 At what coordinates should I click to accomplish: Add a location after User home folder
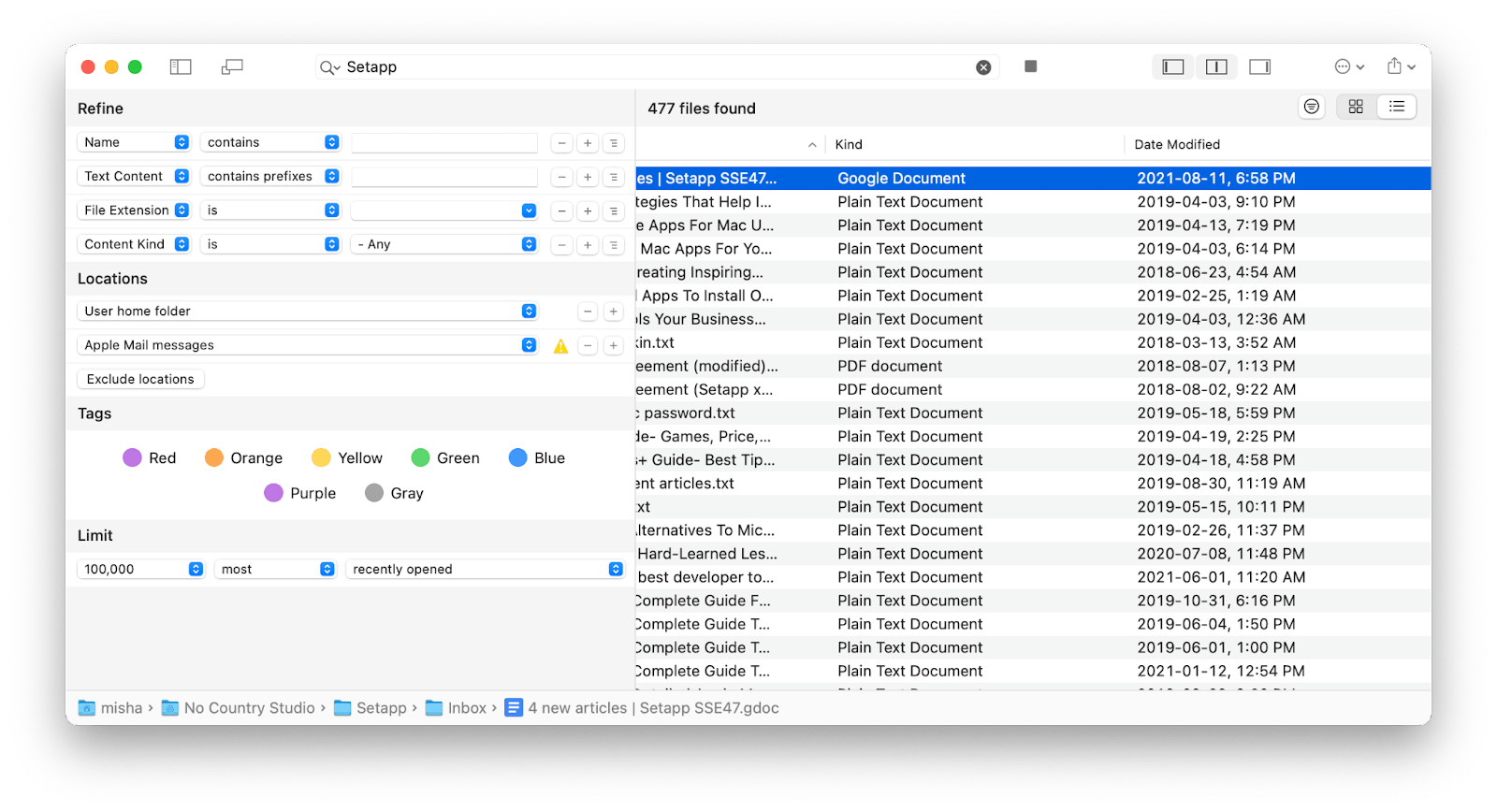(x=614, y=312)
